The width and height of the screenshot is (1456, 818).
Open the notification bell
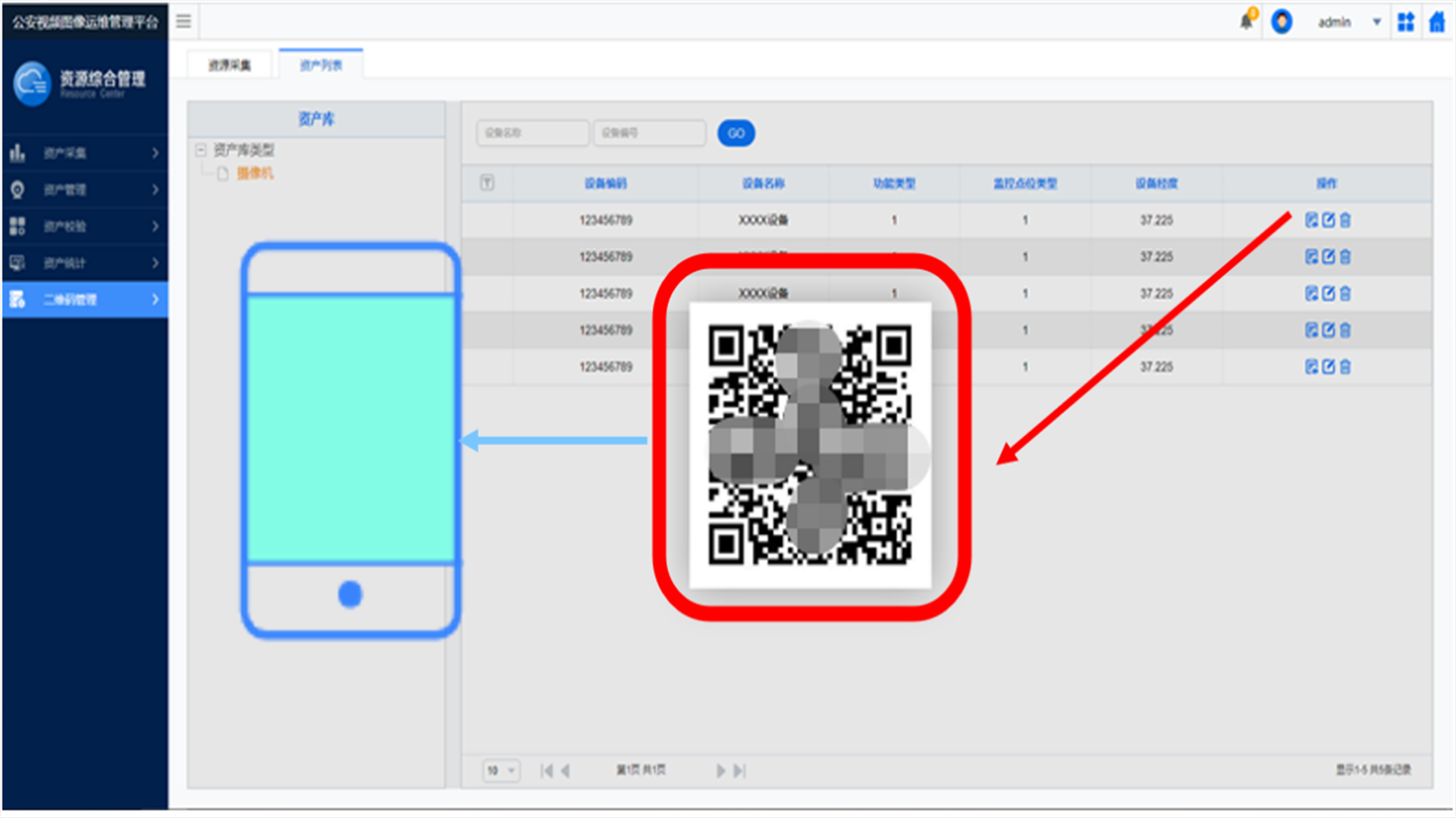point(1246,20)
